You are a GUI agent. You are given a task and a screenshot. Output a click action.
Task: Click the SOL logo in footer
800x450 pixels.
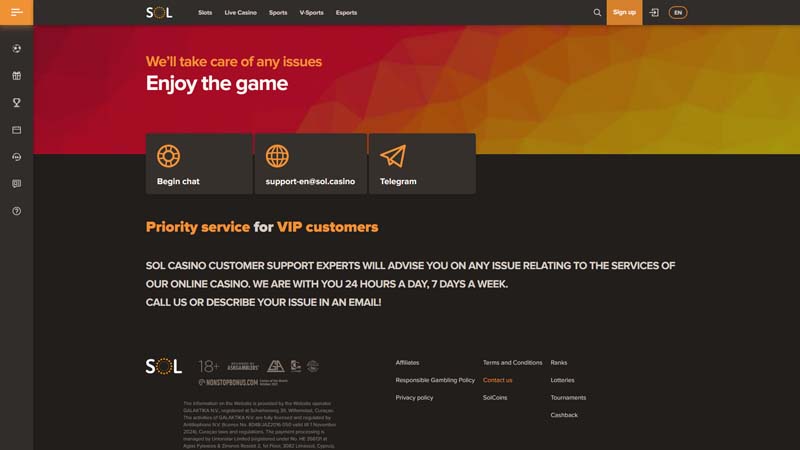[x=163, y=366]
